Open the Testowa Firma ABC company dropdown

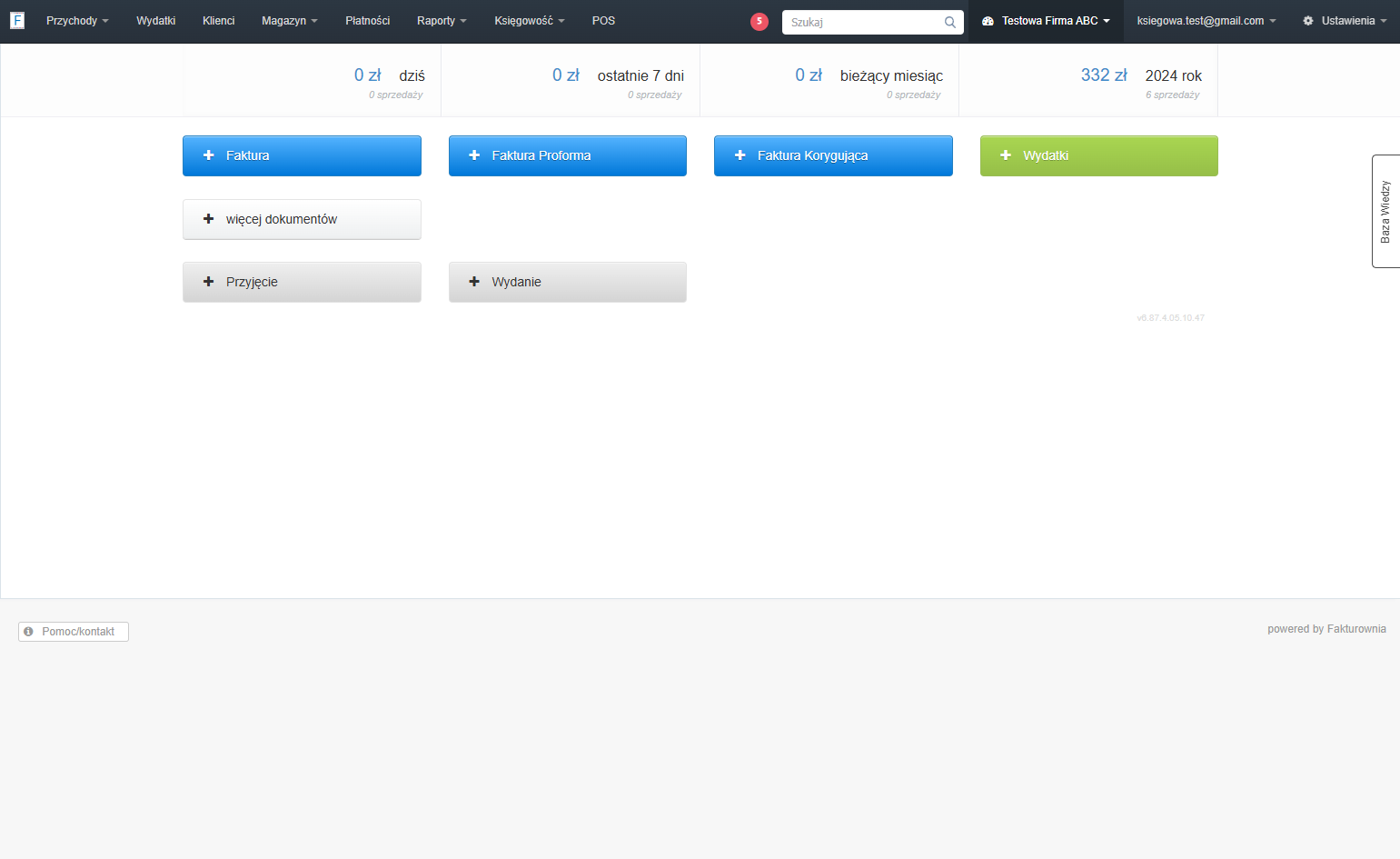coord(1046,21)
